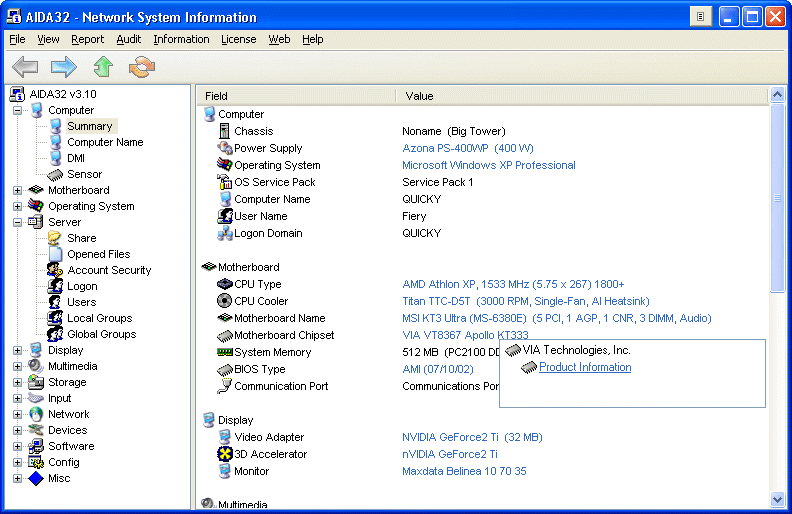Image resolution: width=792 pixels, height=514 pixels.
Task: Click the Multimedia icon in the tree
Action: pos(36,366)
